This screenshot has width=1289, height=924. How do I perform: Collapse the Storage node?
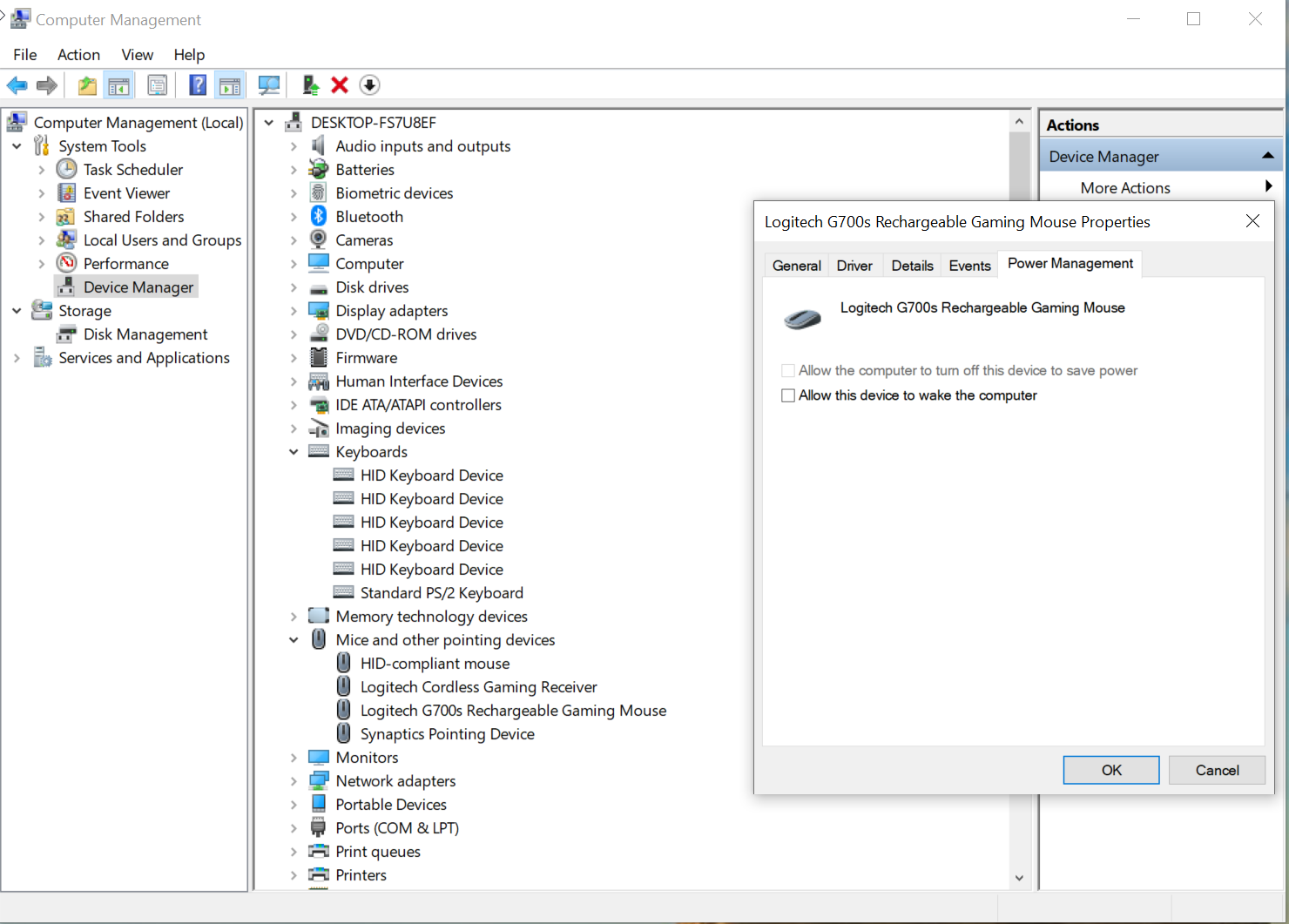click(x=17, y=310)
